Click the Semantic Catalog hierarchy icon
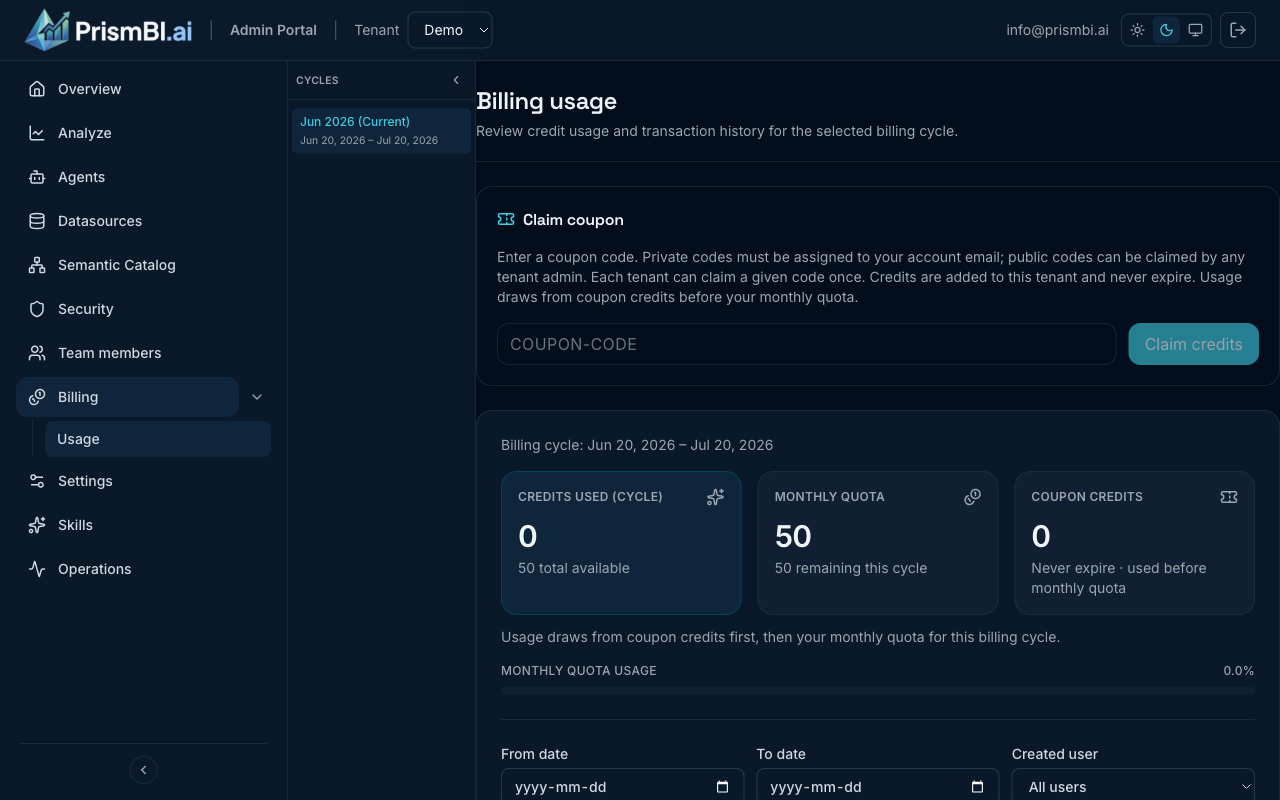This screenshot has width=1280, height=800. [x=37, y=265]
